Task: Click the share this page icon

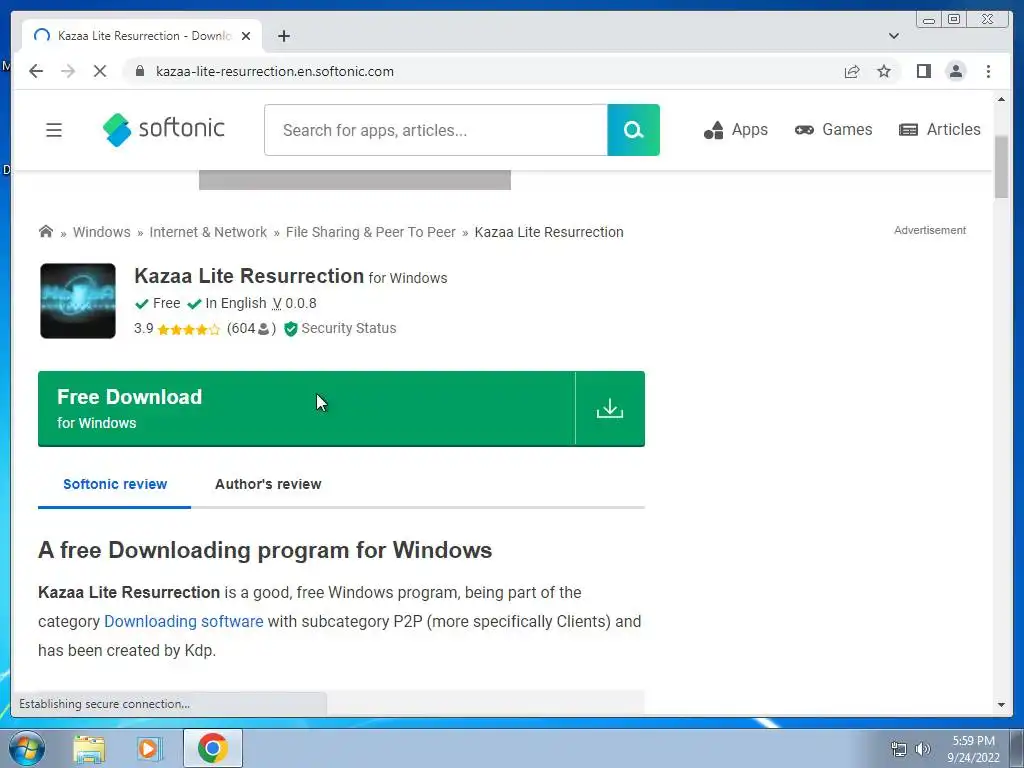Action: pyautogui.click(x=852, y=71)
